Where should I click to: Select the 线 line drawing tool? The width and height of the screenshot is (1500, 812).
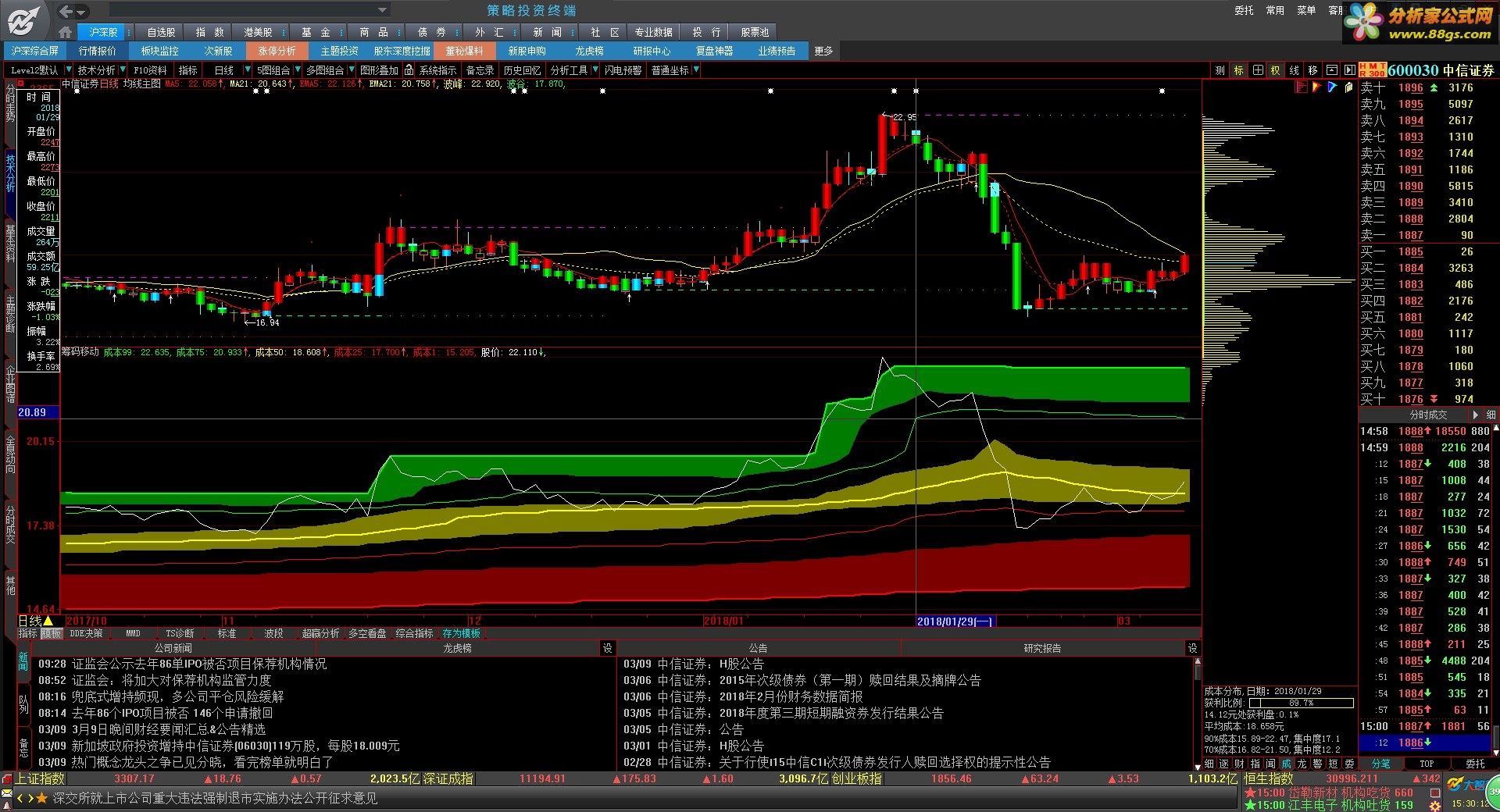tap(1294, 70)
